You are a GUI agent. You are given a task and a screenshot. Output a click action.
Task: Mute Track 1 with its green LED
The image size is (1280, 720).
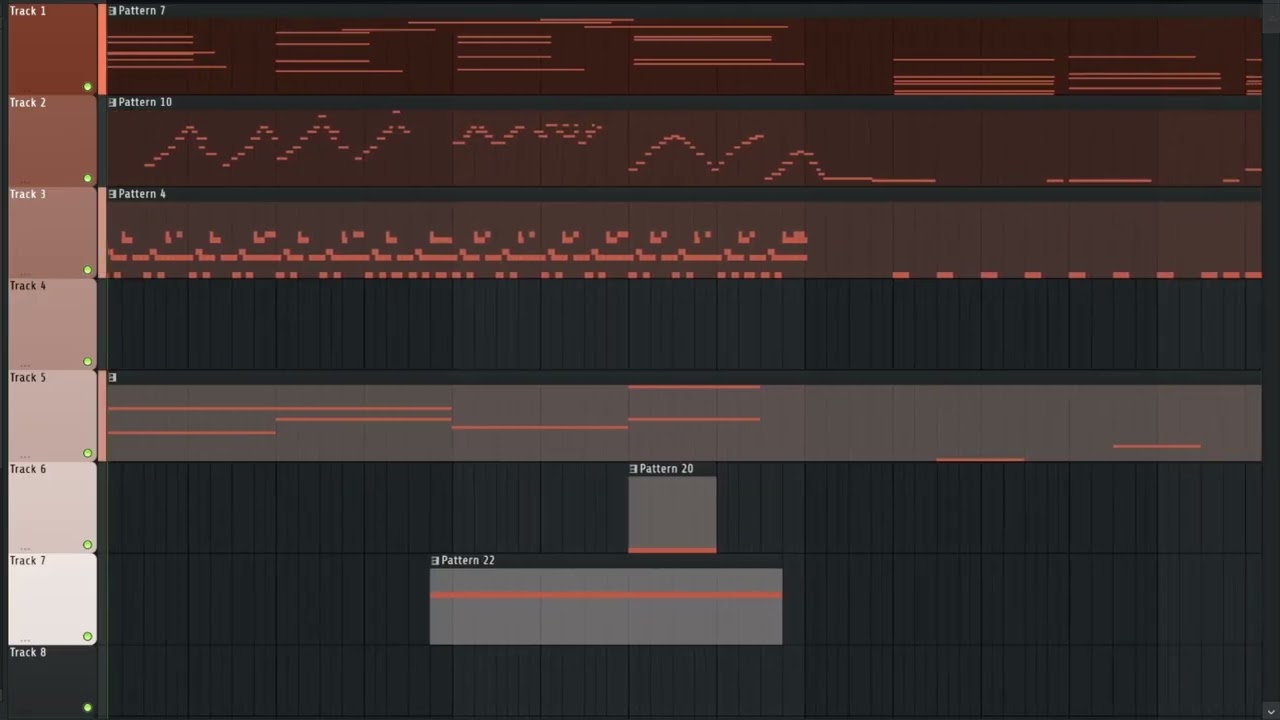pyautogui.click(x=88, y=87)
